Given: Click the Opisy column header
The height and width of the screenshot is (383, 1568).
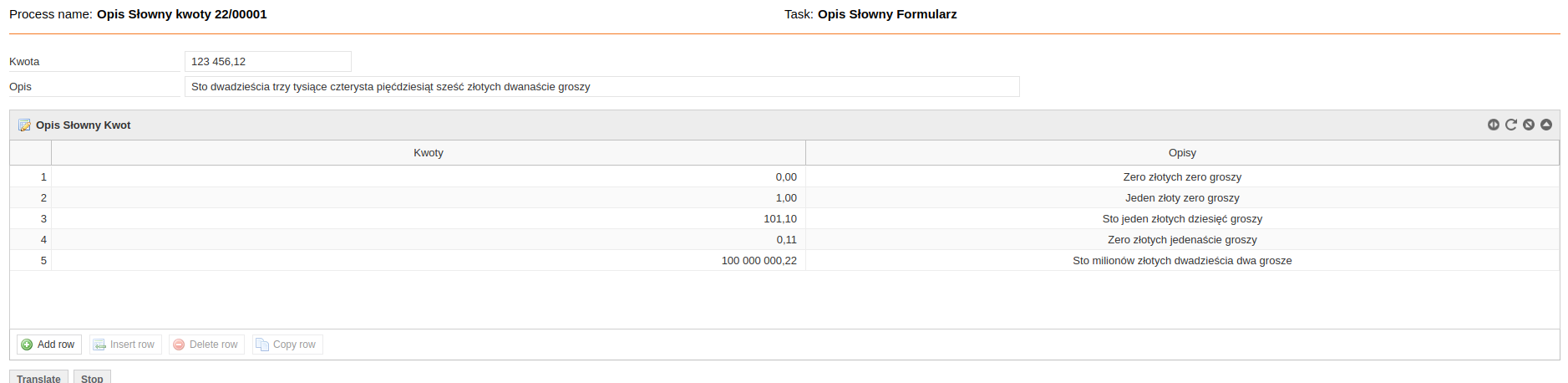Looking at the screenshot, I should click(x=1182, y=153).
